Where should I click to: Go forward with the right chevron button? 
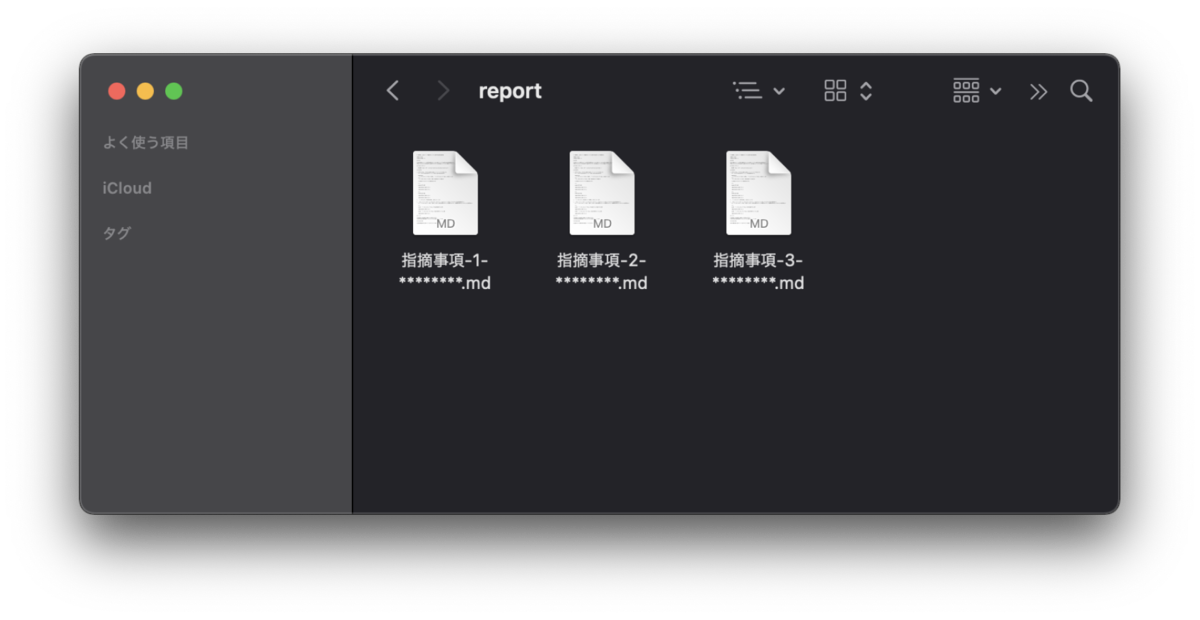[443, 91]
